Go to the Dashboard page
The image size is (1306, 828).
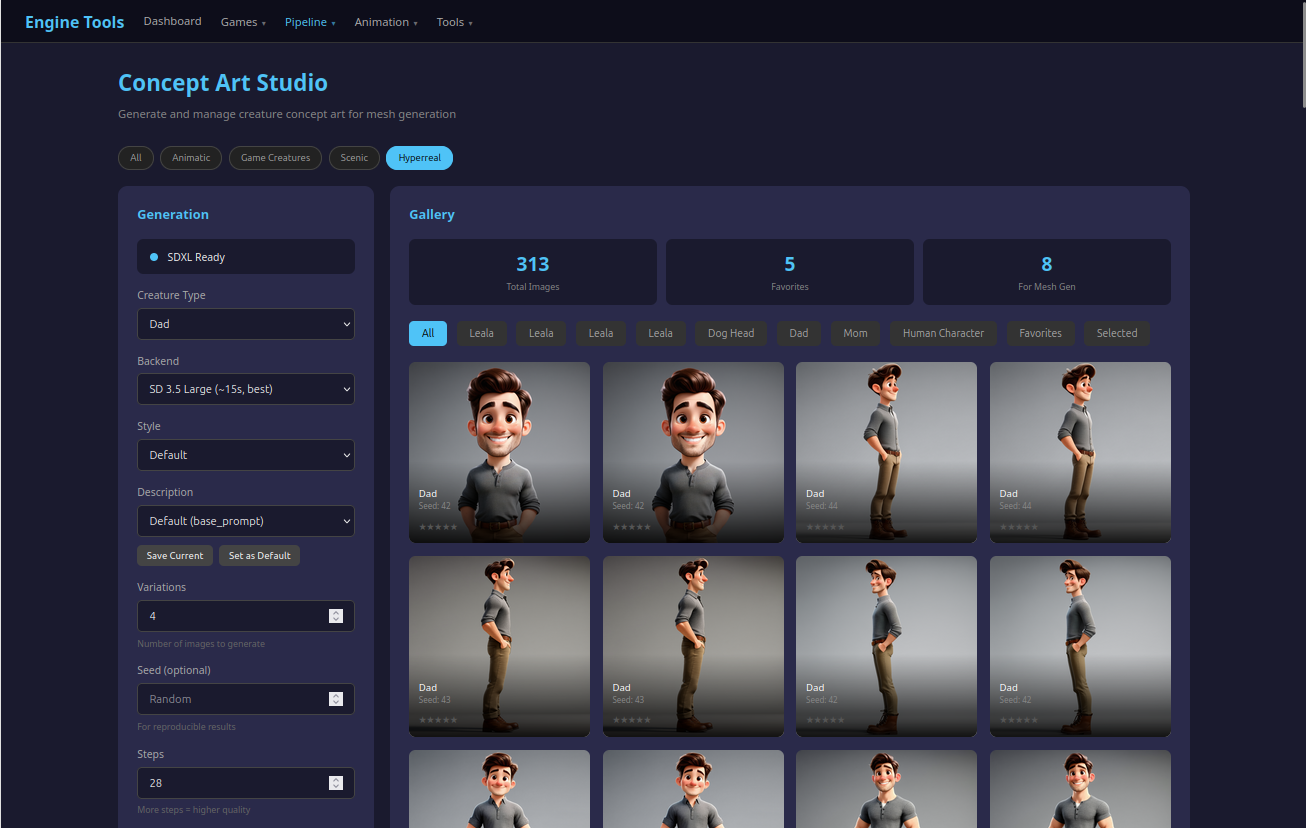tap(172, 21)
